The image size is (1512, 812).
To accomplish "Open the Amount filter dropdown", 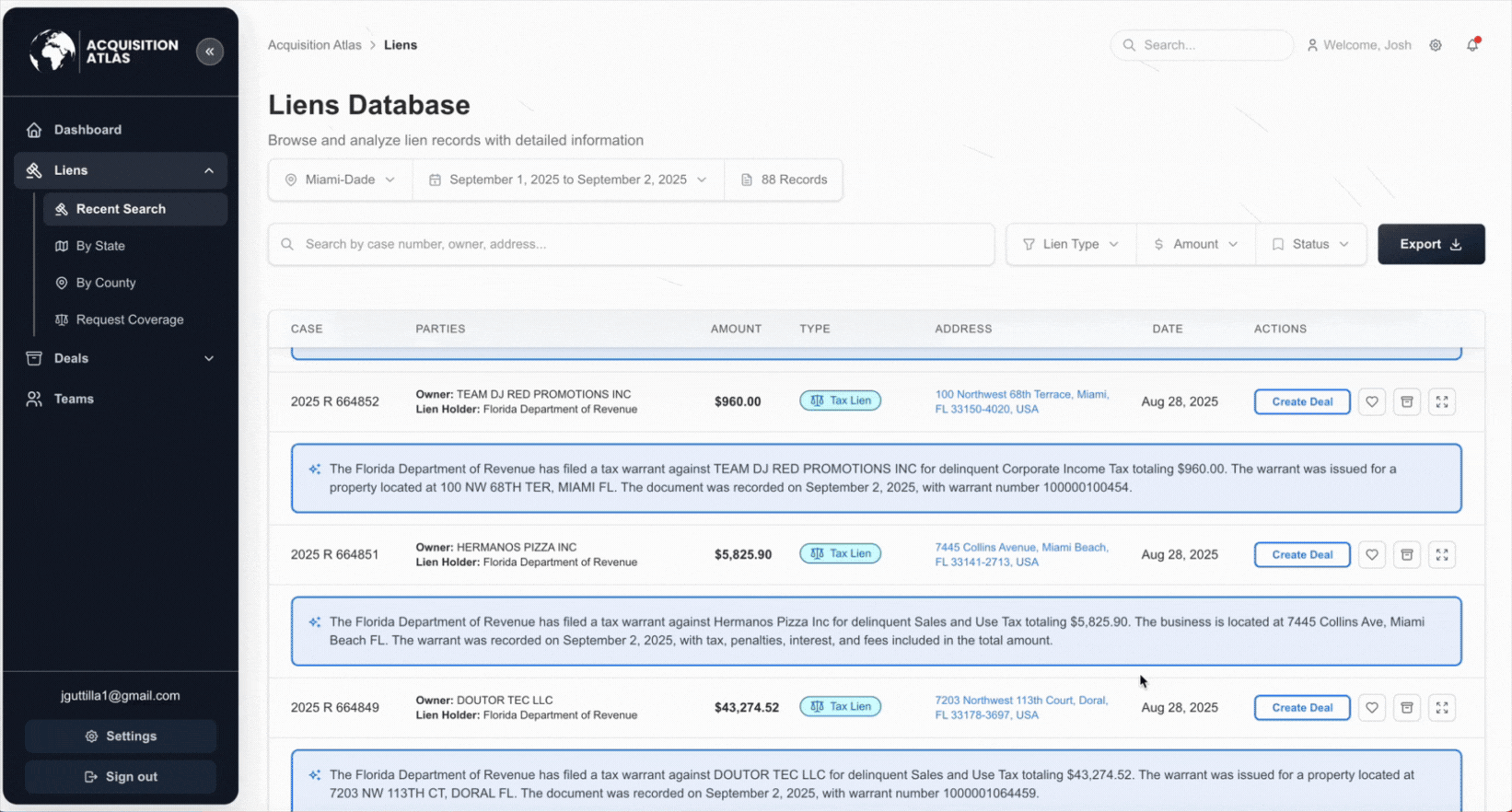I will pos(1195,244).
